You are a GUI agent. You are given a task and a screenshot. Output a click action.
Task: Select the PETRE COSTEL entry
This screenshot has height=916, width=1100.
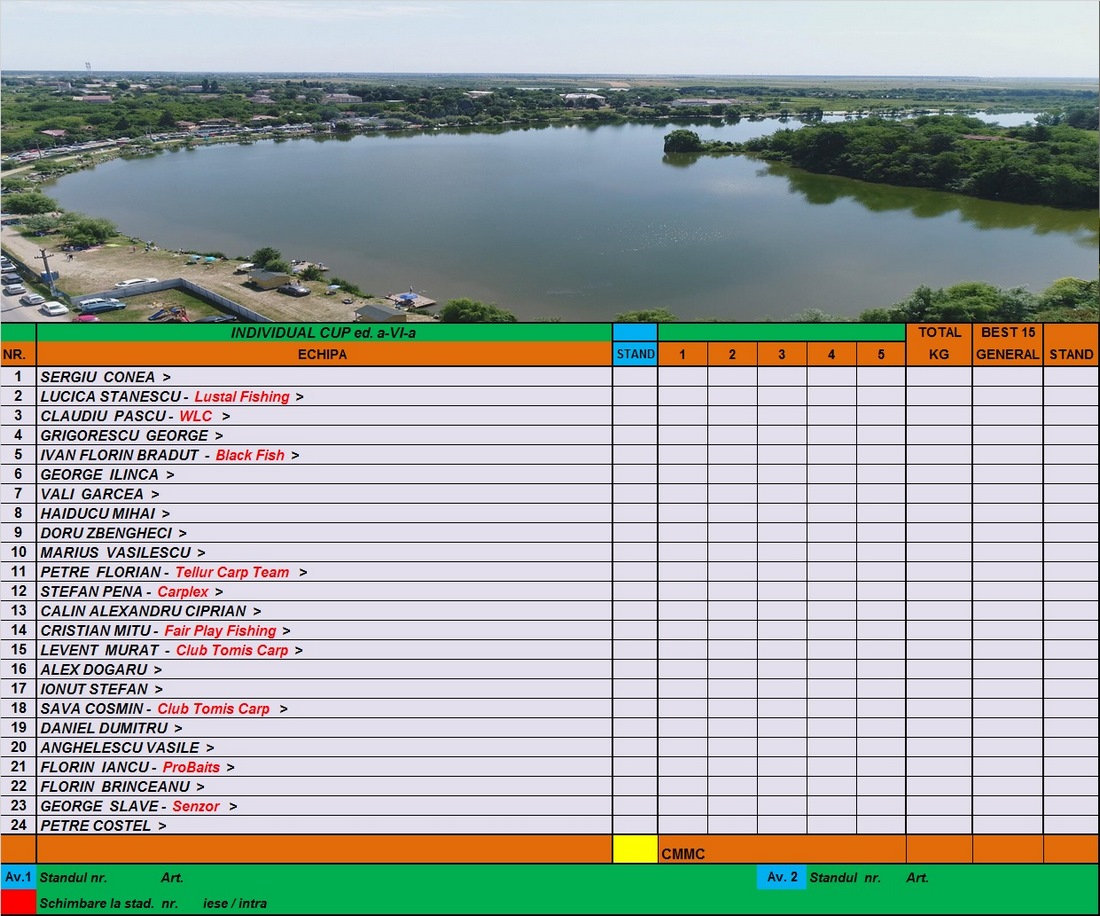click(96, 826)
